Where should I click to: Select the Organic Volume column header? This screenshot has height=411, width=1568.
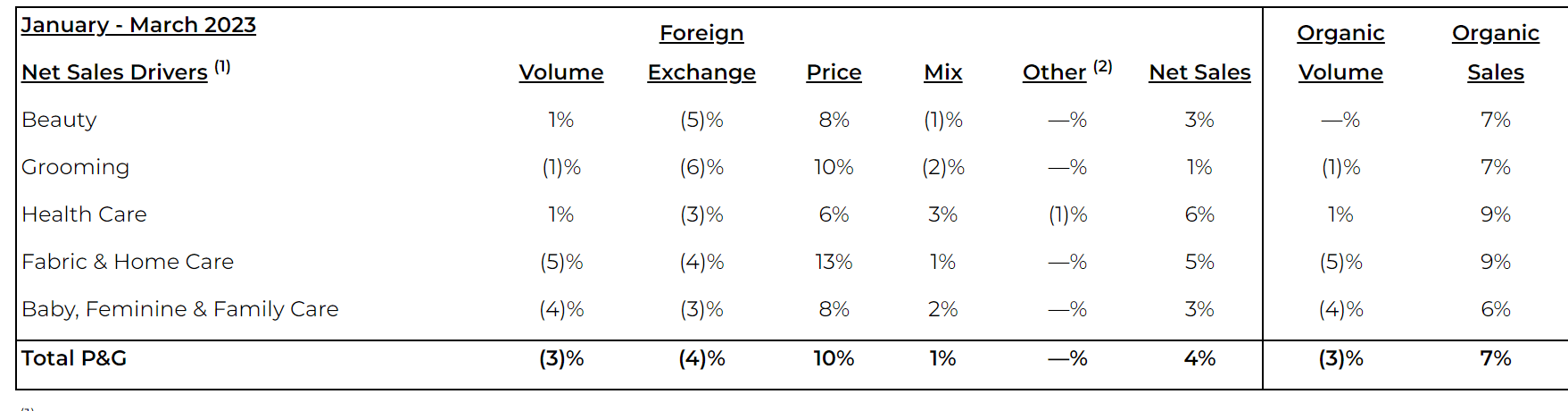[x=1340, y=53]
